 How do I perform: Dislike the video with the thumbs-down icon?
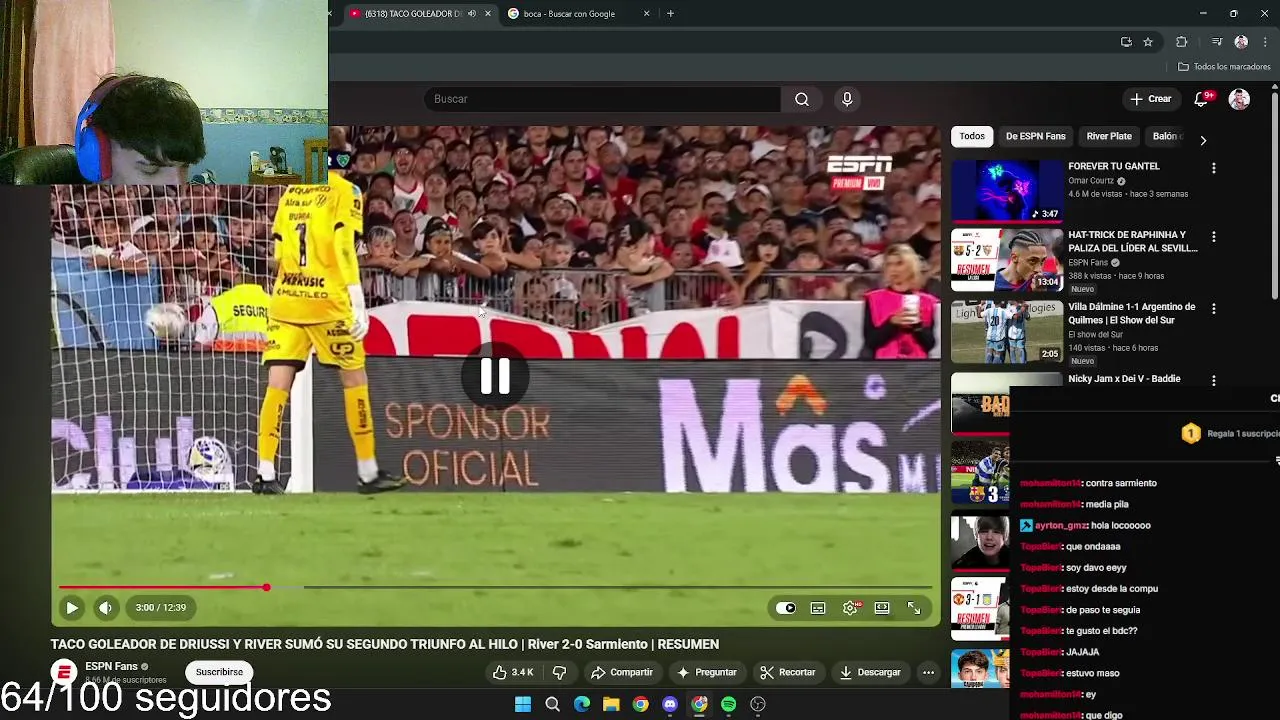click(560, 672)
